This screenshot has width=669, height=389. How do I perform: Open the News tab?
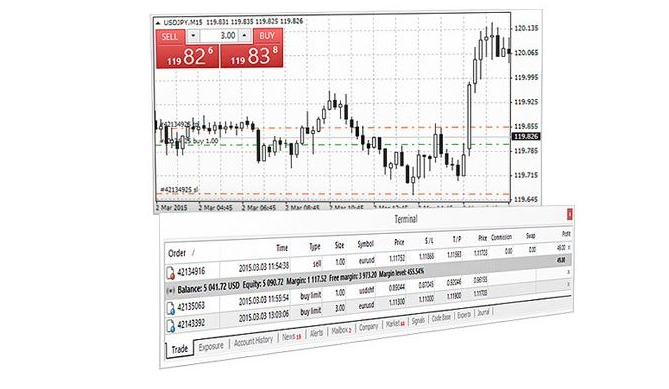291,337
